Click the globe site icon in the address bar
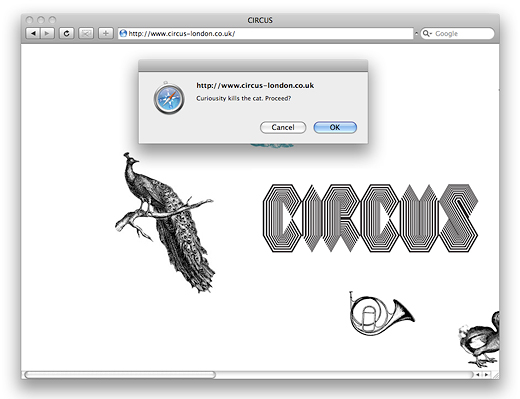The image size is (520, 399). pyautogui.click(x=123, y=34)
